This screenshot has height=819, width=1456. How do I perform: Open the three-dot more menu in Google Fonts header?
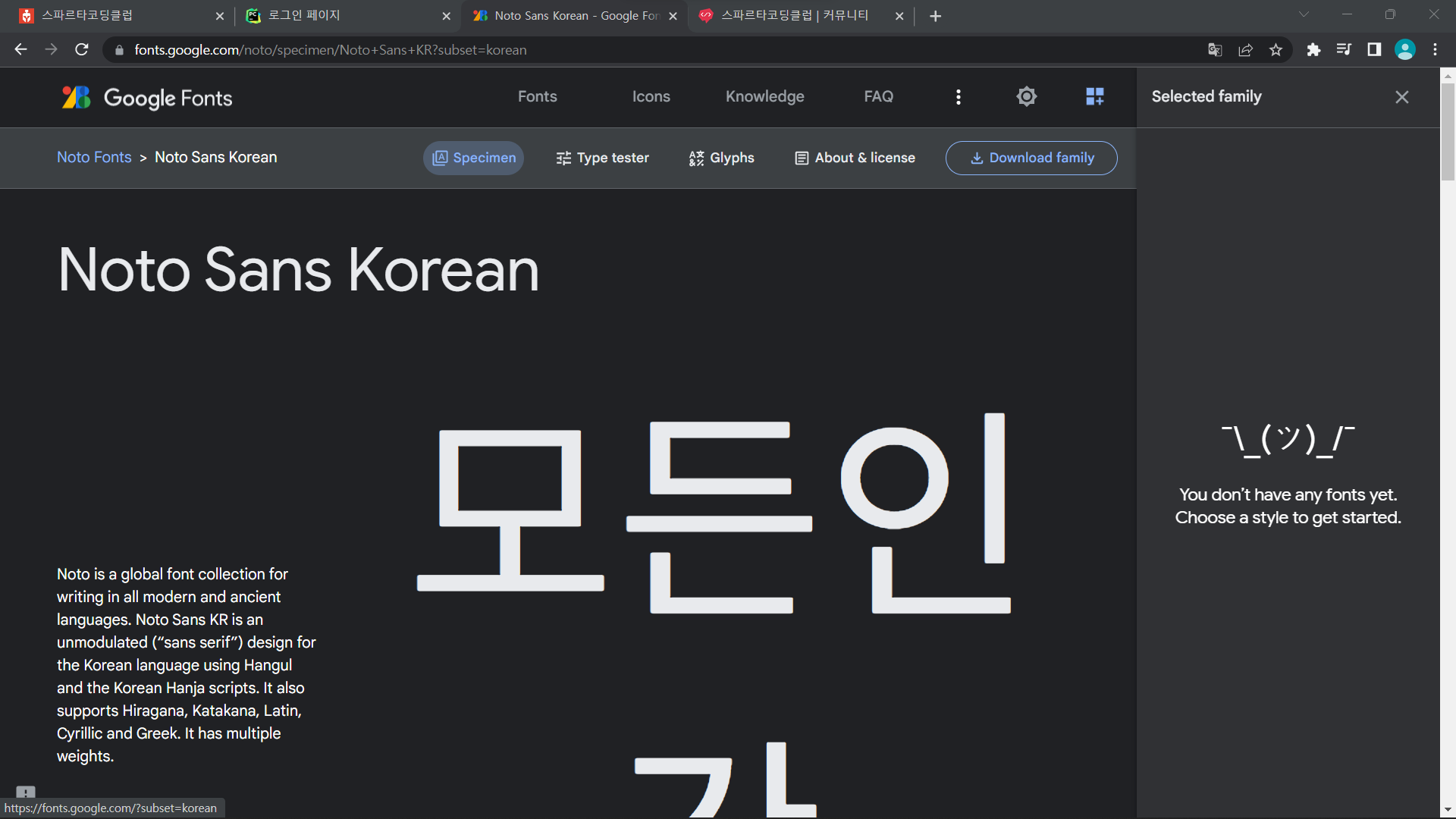(959, 97)
